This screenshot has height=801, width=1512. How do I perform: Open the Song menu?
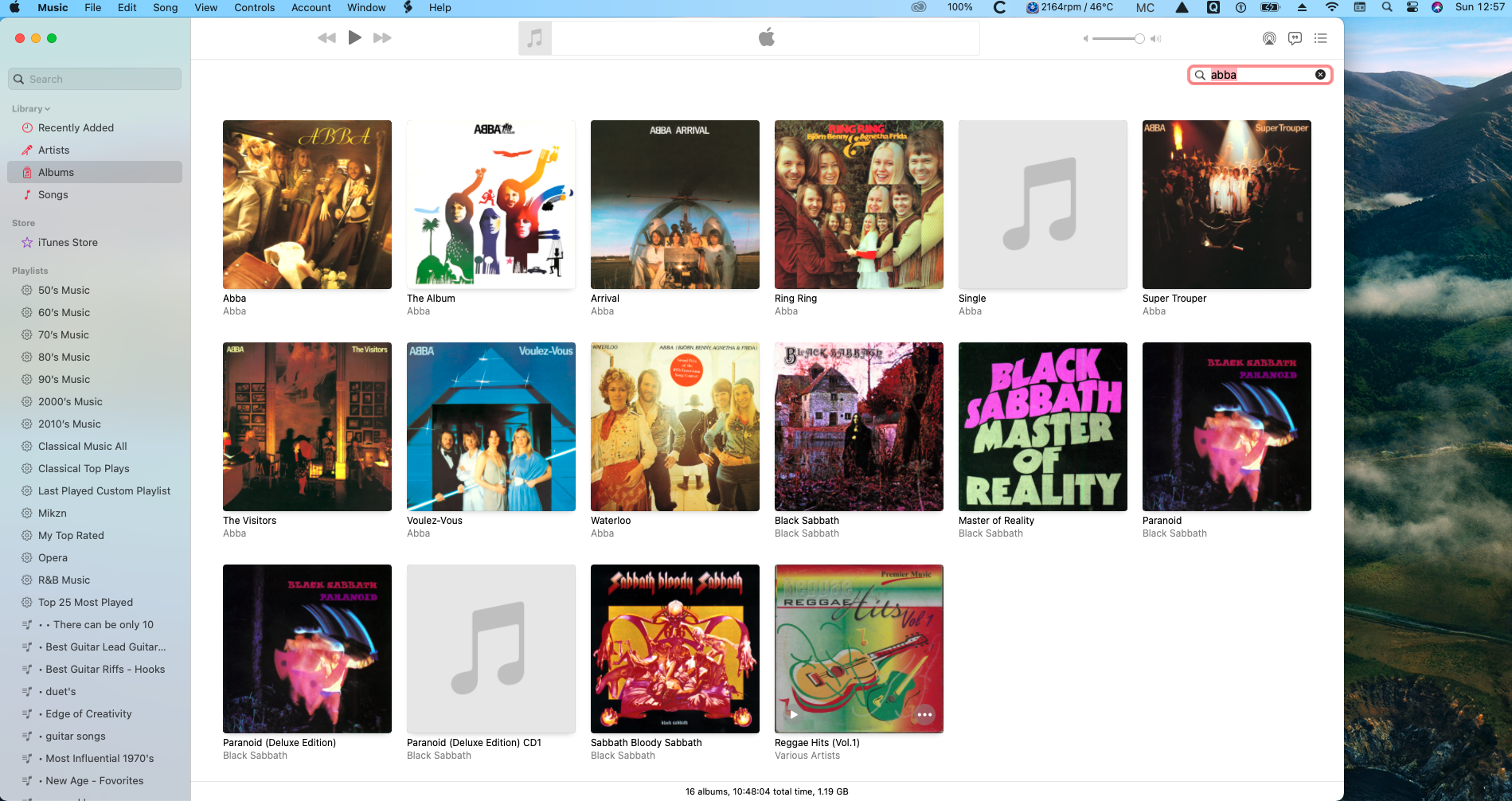tap(166, 7)
